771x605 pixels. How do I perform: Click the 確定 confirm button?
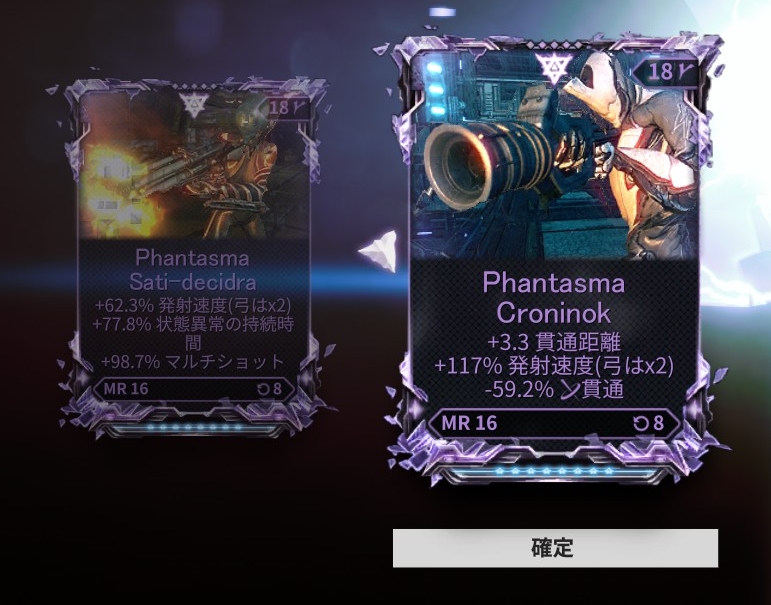pyautogui.click(x=555, y=547)
